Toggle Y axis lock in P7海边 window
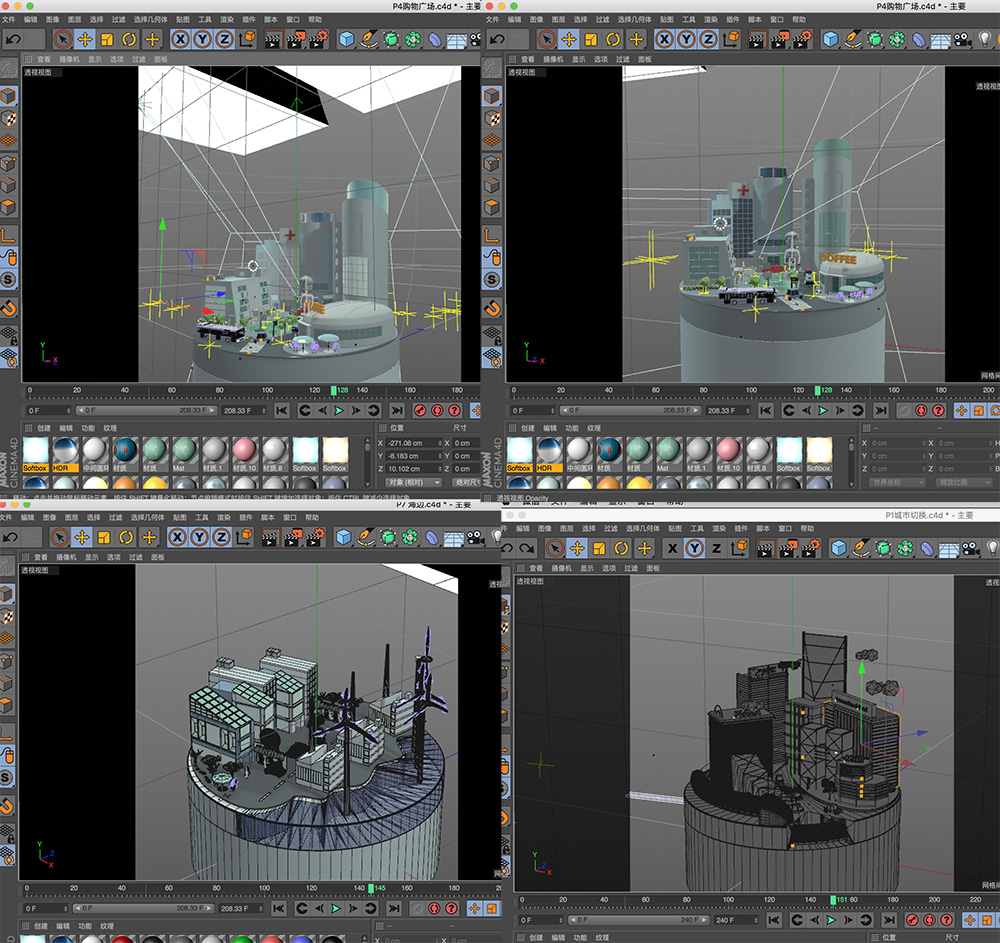 (200, 537)
